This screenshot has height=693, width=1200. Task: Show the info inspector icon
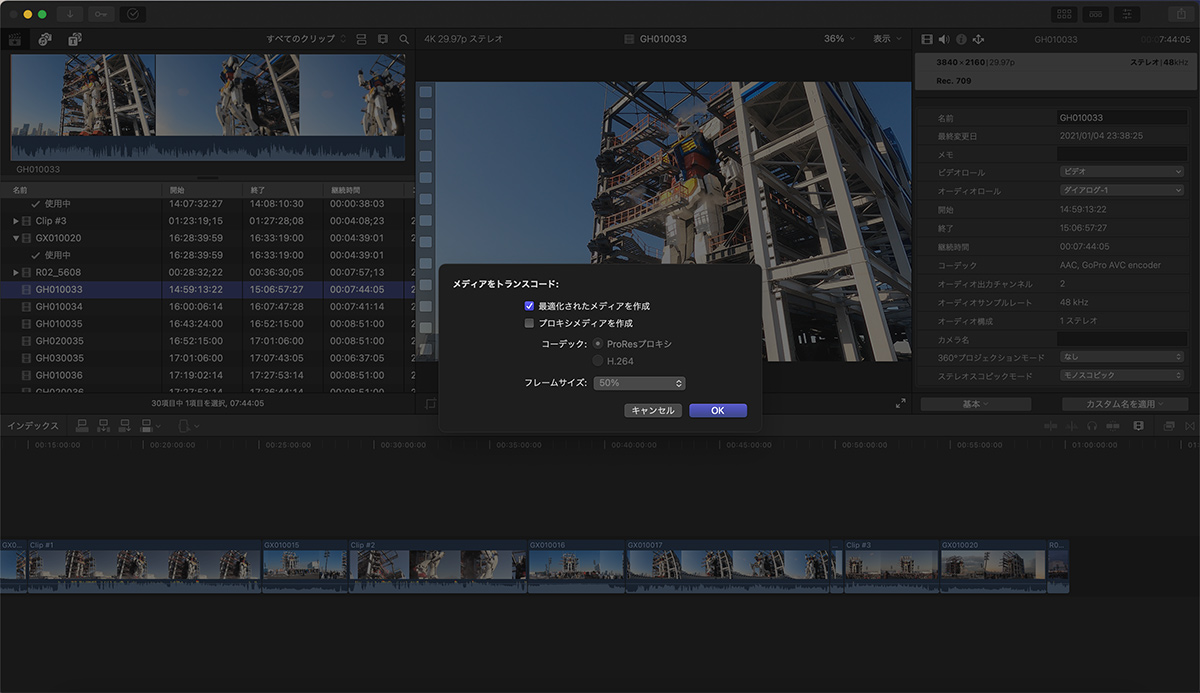coord(961,39)
